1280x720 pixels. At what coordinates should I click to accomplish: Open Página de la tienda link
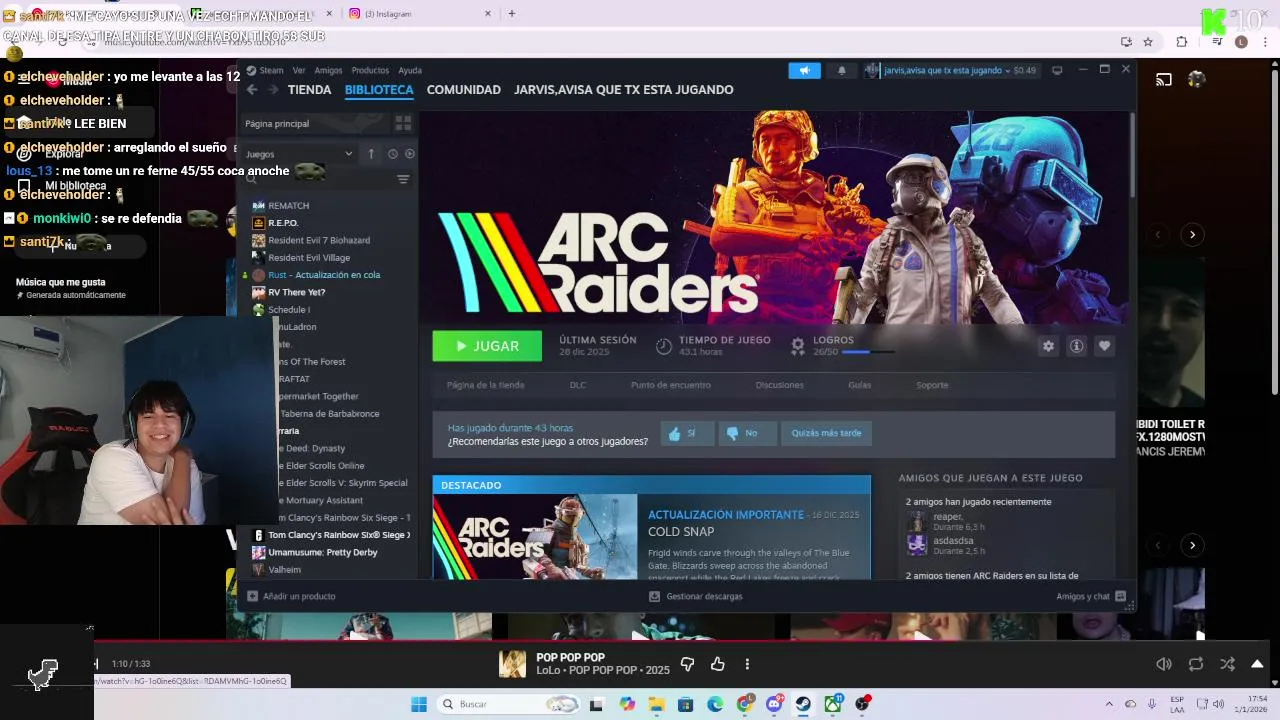pos(485,385)
